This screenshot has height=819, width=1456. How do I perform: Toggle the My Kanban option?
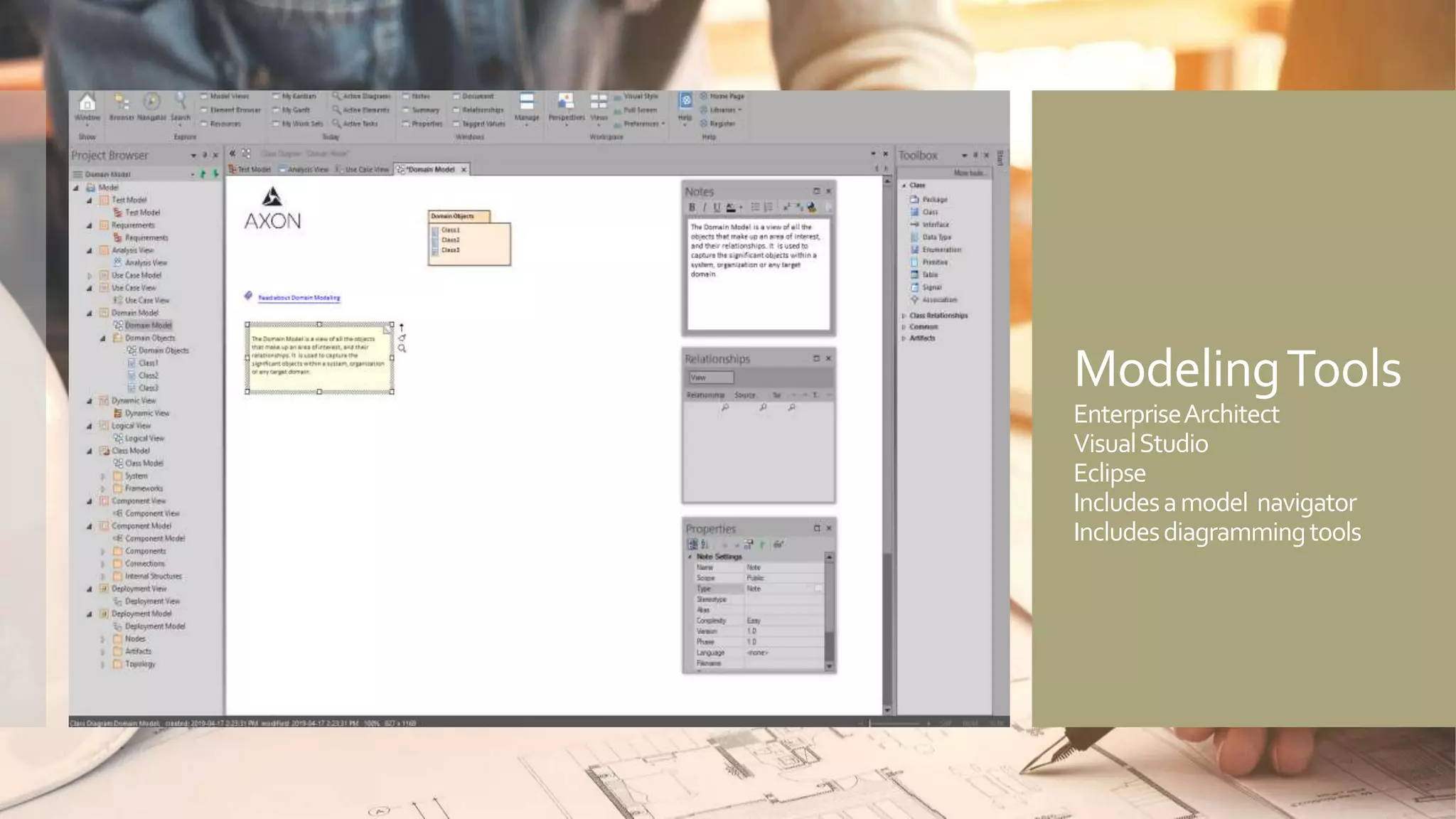click(294, 96)
